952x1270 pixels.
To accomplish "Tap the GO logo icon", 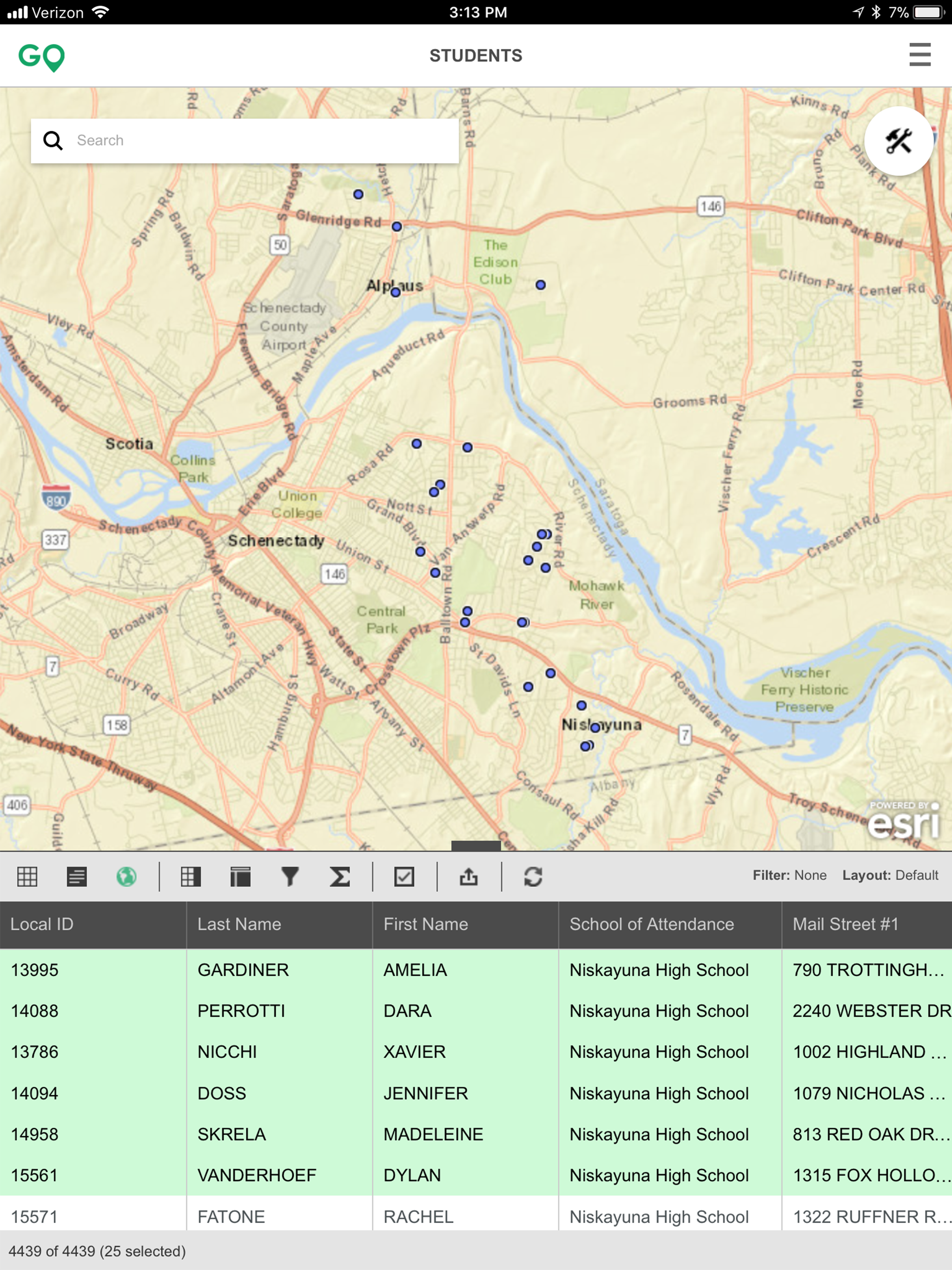I will [41, 58].
